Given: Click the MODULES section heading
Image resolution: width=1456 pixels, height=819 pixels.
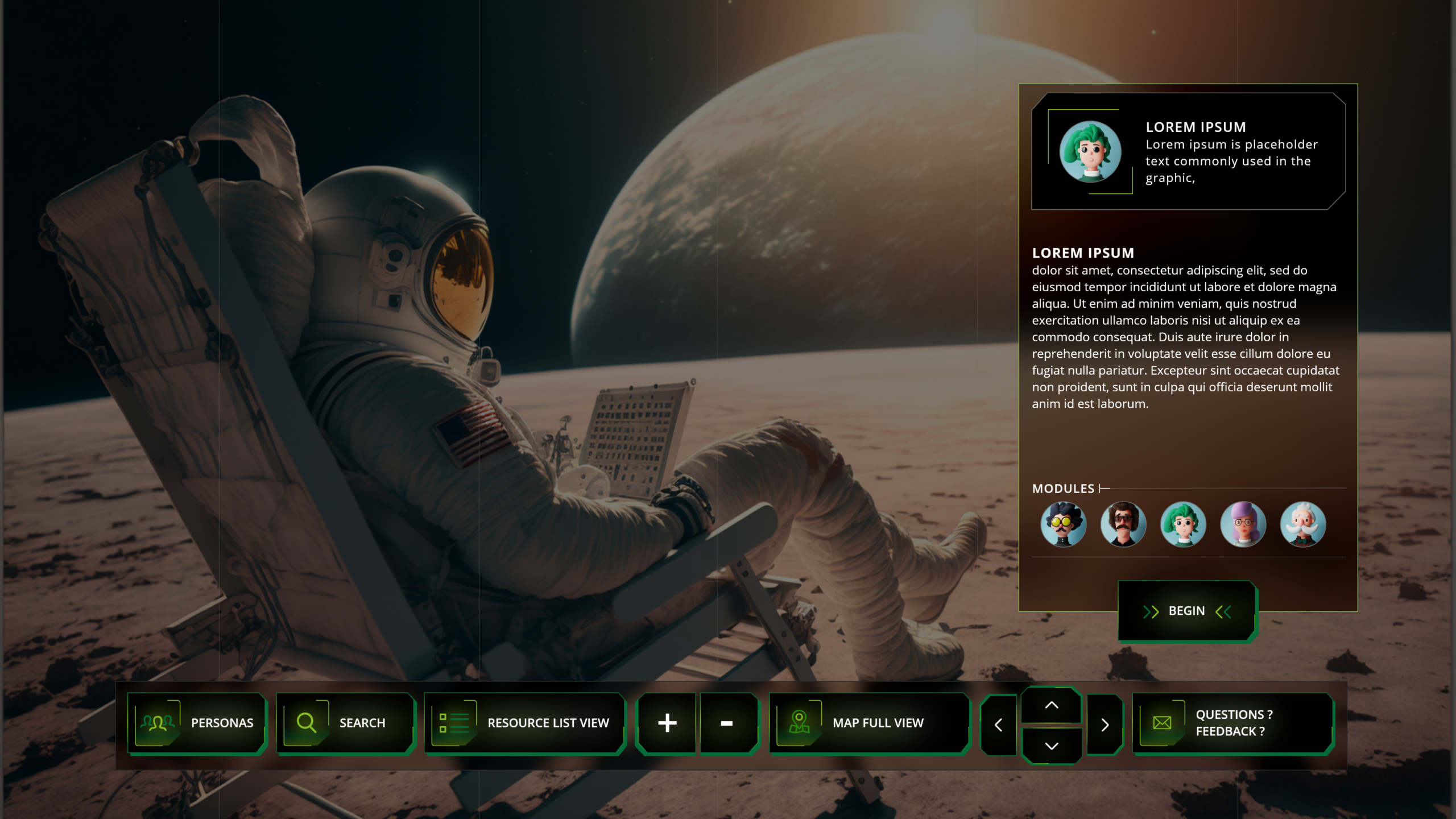Looking at the screenshot, I should [1063, 489].
